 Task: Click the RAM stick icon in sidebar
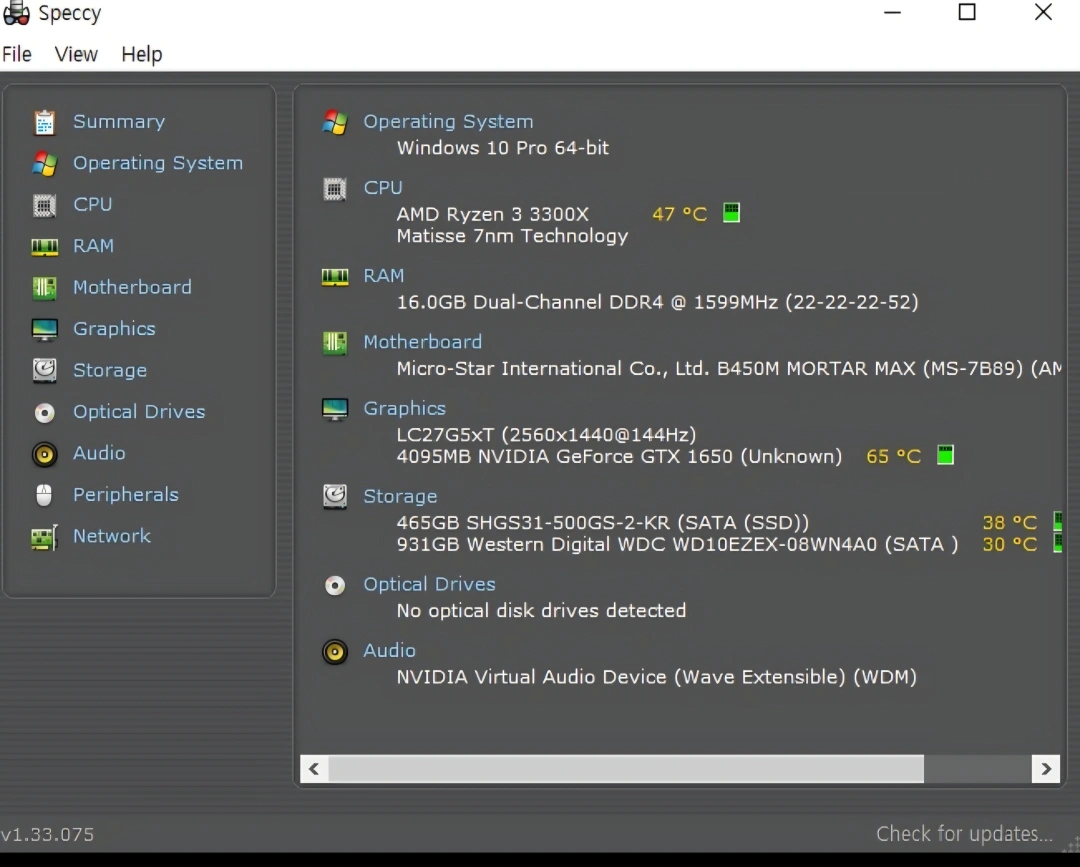[x=45, y=247]
